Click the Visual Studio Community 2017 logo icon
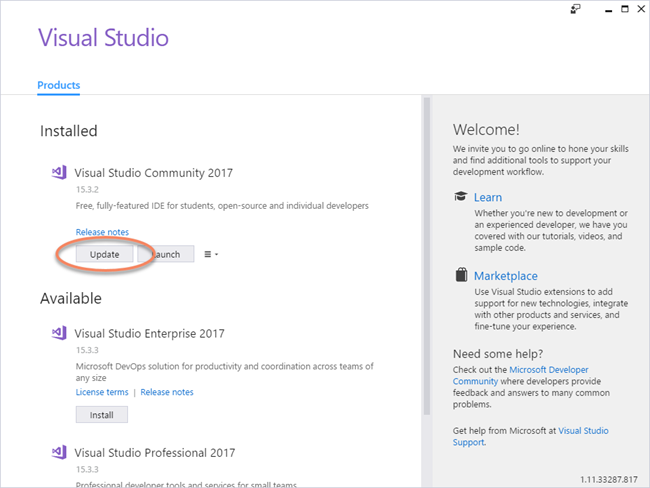Screen dimensions: 650x488 [59, 172]
